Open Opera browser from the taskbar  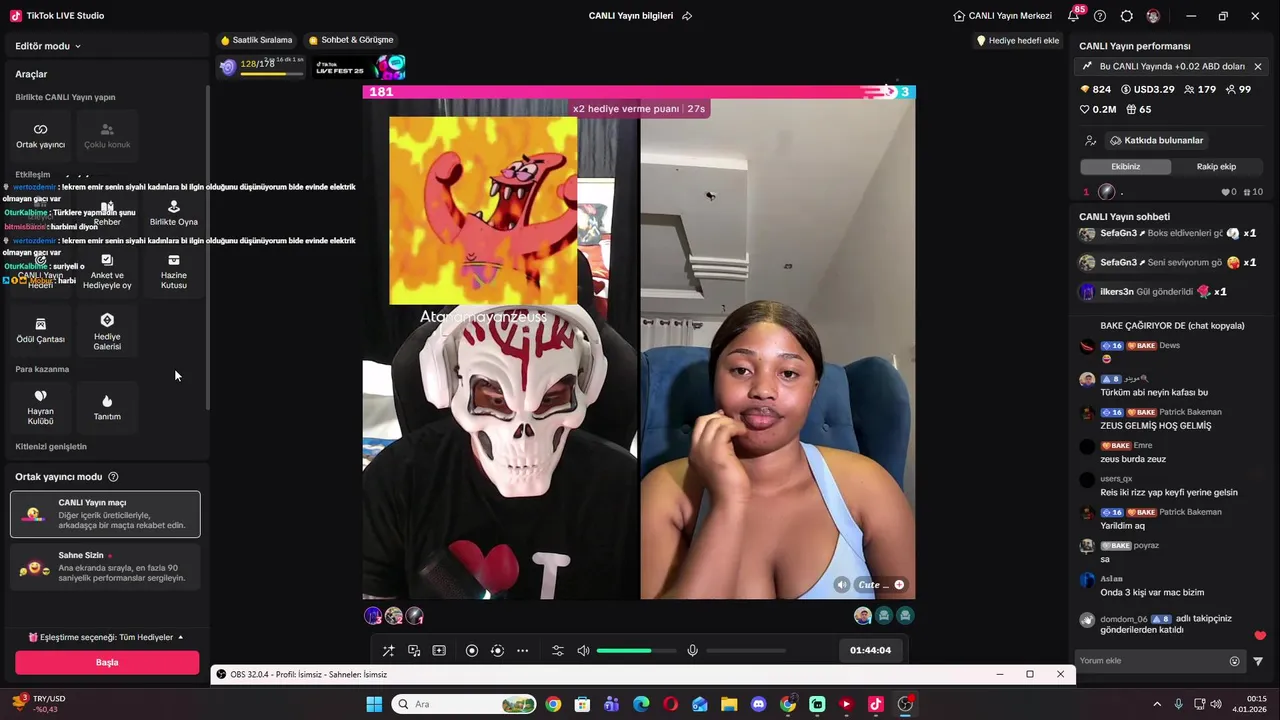(670, 704)
